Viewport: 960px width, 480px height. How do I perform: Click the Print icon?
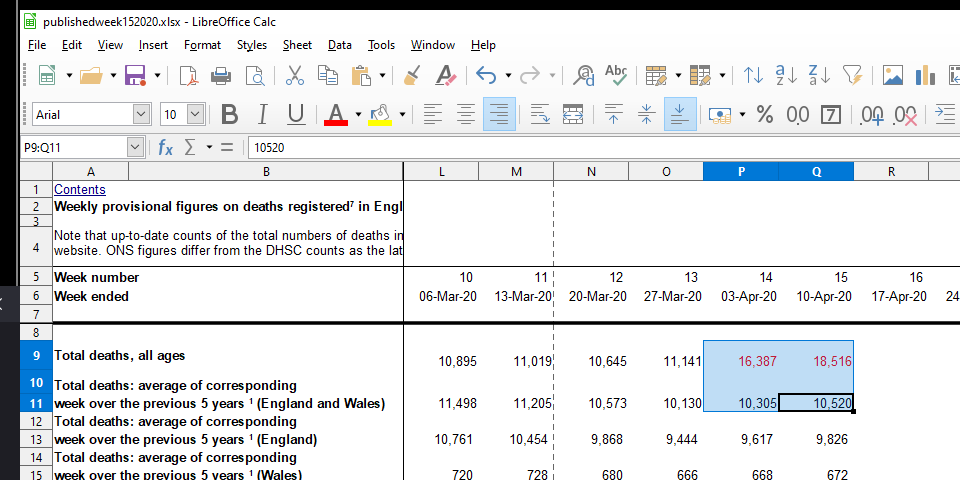click(221, 75)
